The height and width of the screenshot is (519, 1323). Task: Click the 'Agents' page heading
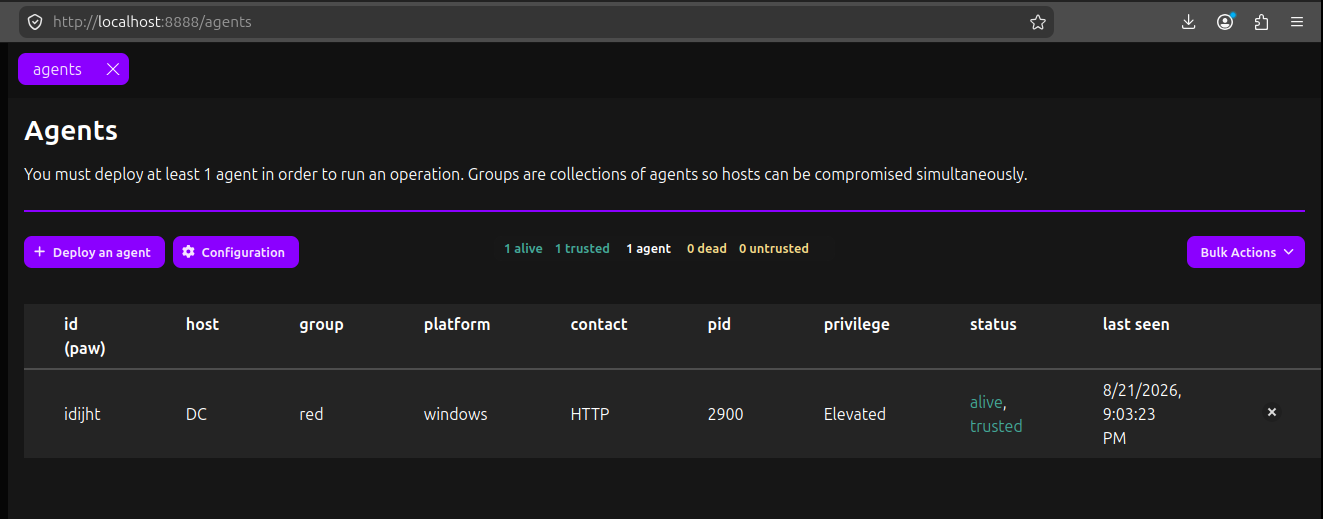click(x=71, y=130)
